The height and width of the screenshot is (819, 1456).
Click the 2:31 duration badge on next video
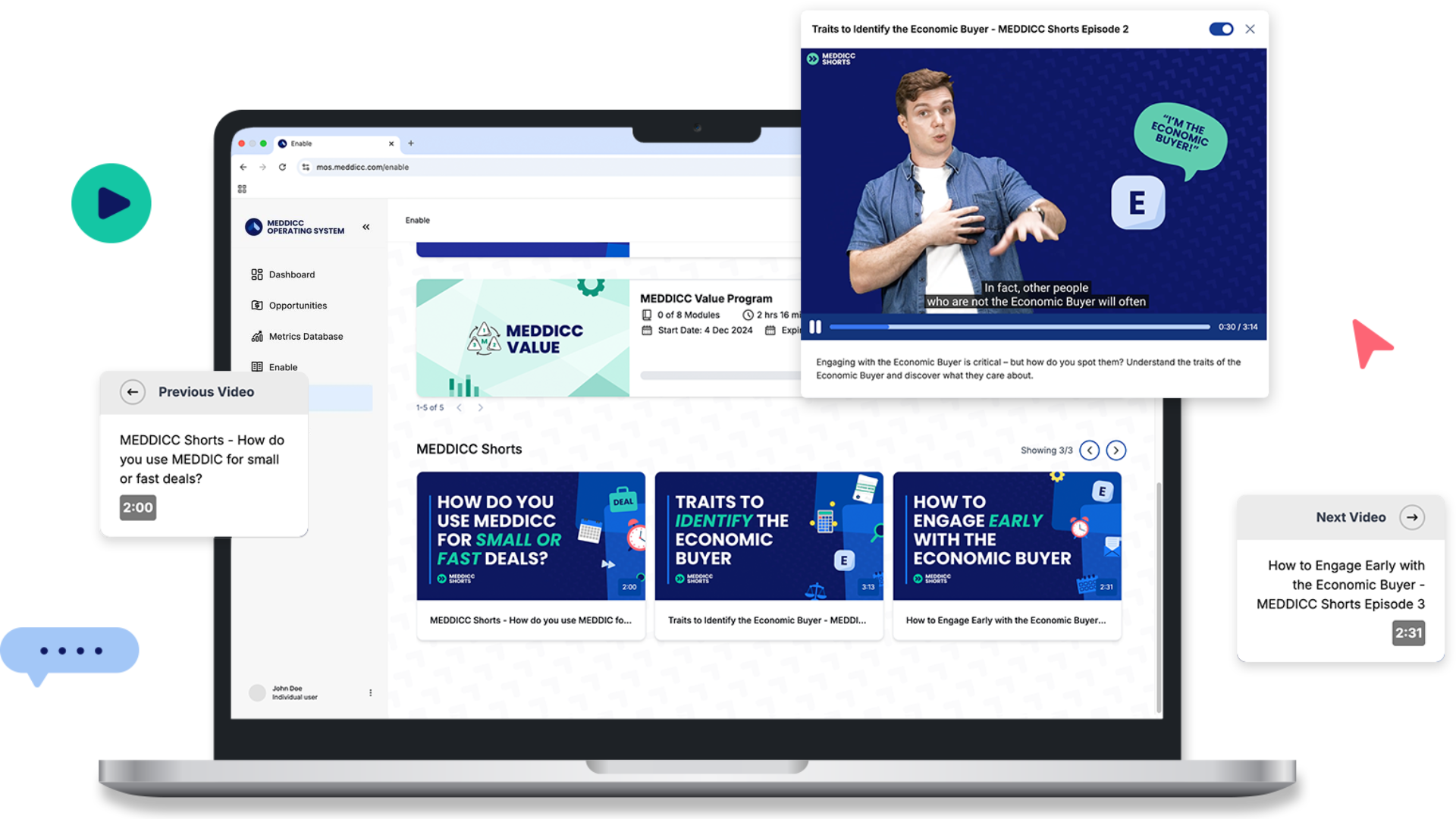click(x=1409, y=633)
